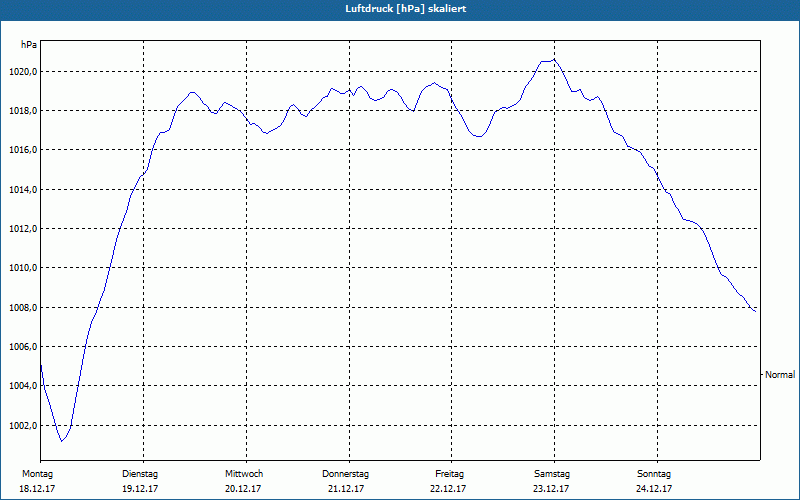Click the 'Mittwoch' day label
The image size is (800, 500).
(244, 474)
